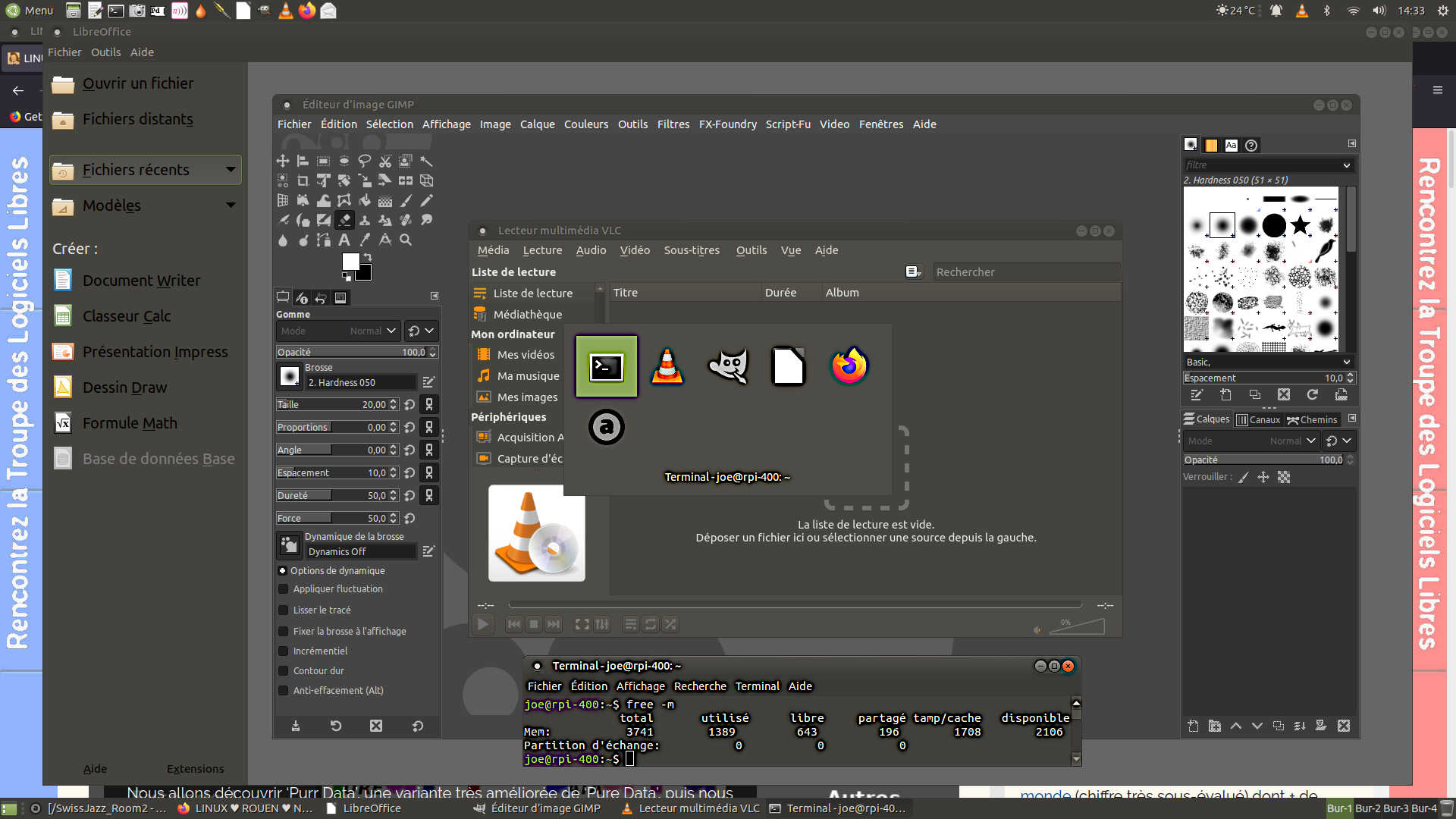Click the VLC play button
The image size is (1456, 819).
point(483,624)
